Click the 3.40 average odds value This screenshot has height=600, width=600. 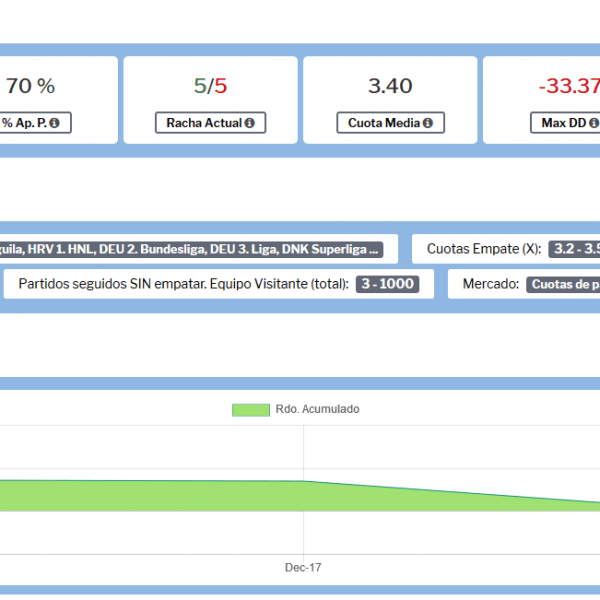pyautogui.click(x=390, y=86)
